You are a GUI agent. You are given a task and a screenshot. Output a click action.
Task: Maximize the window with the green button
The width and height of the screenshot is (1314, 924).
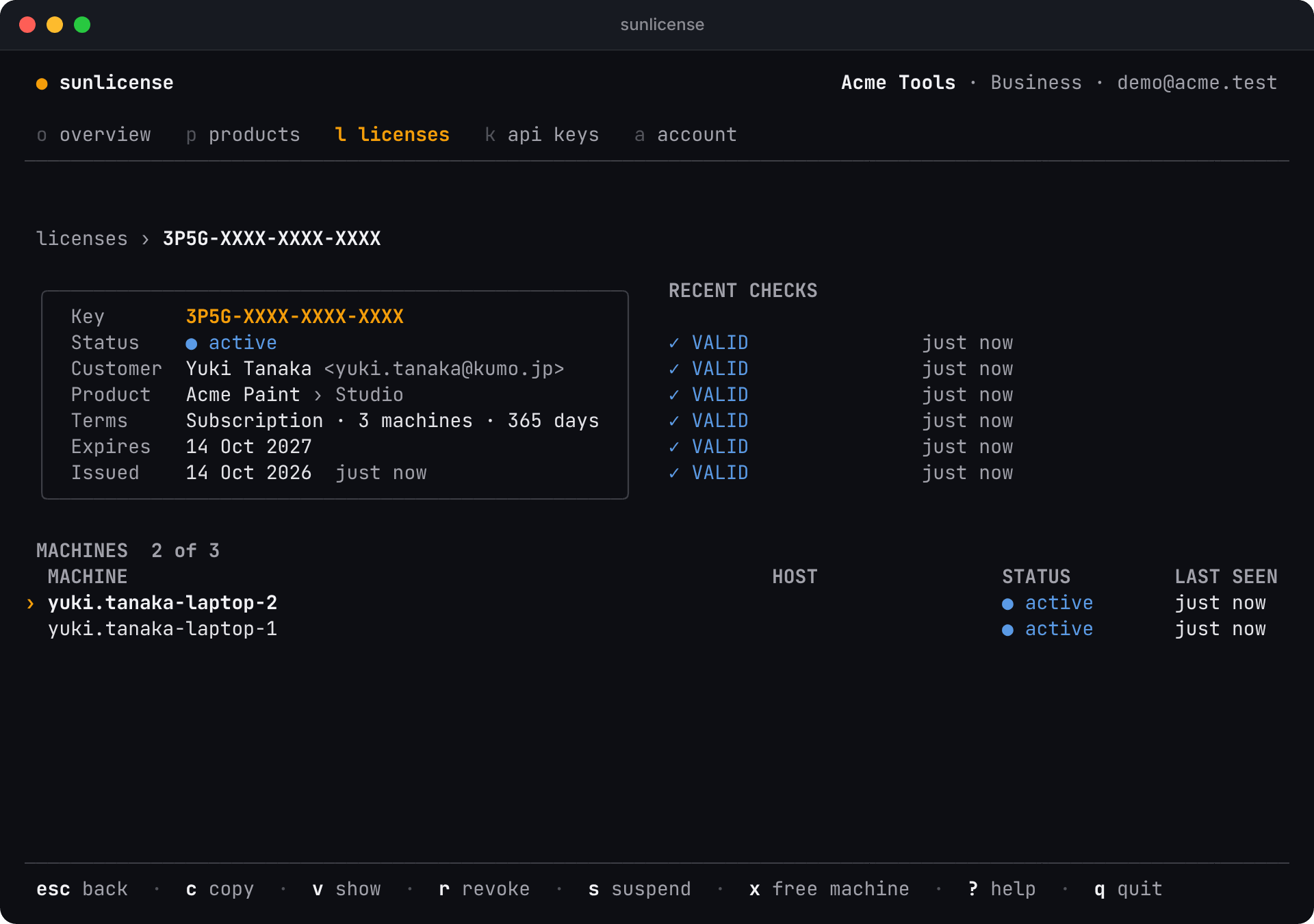[x=82, y=25]
